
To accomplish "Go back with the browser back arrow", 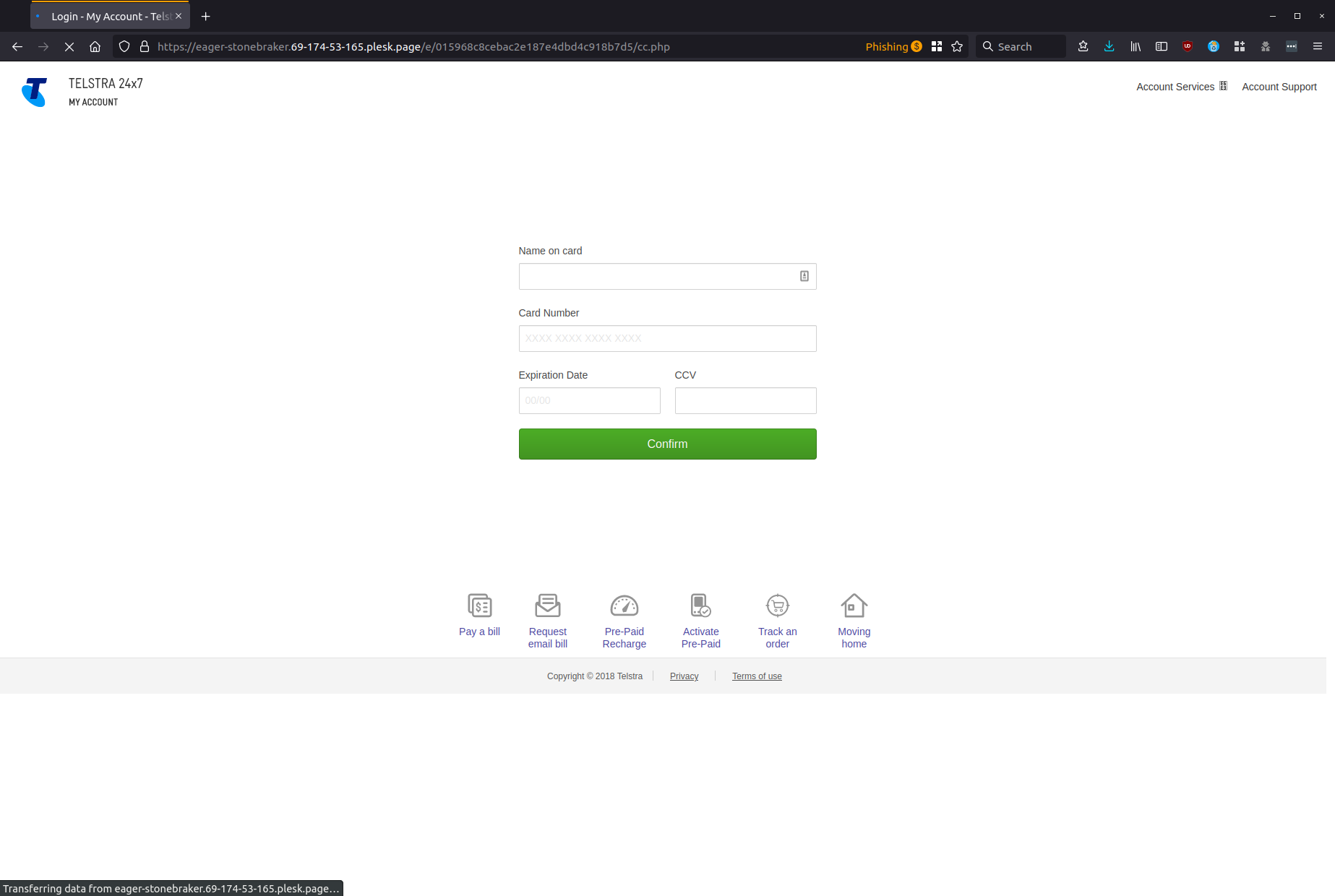I will tap(17, 46).
